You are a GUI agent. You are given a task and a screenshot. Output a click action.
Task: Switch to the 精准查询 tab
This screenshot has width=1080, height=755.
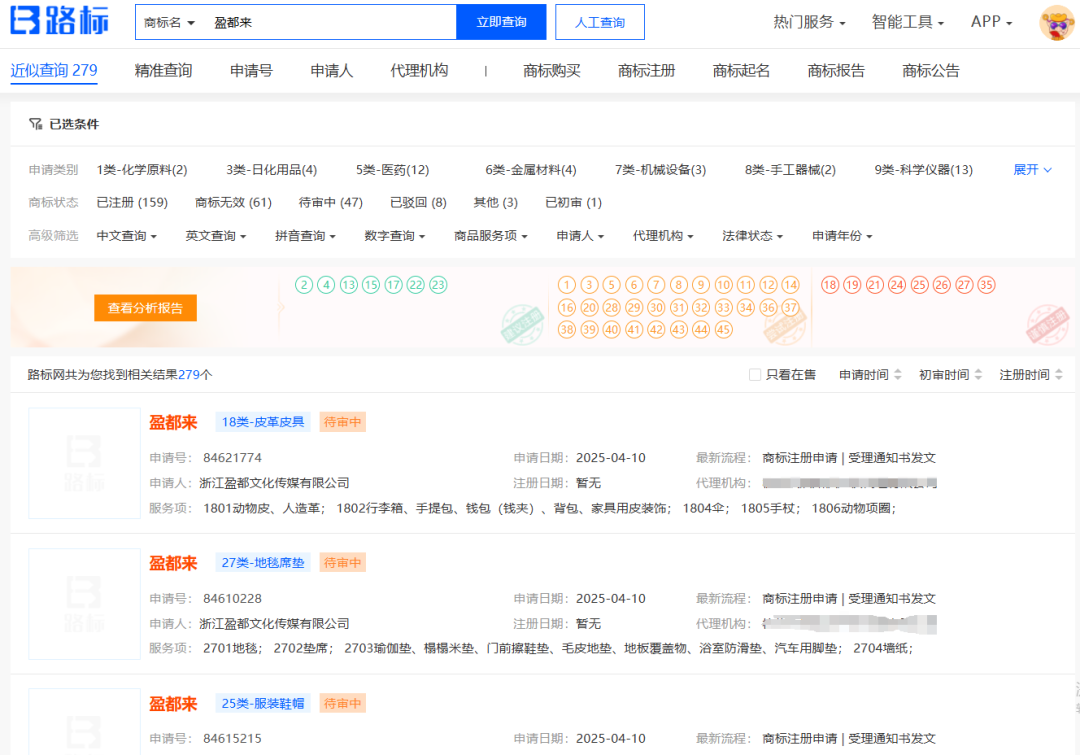pos(163,70)
